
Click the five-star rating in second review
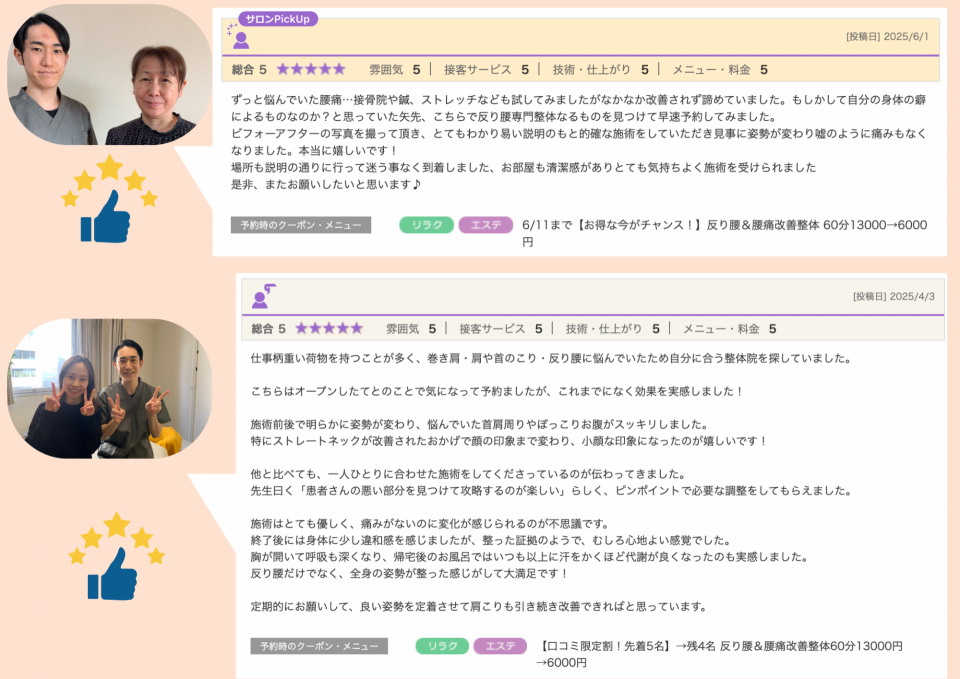tap(329, 328)
